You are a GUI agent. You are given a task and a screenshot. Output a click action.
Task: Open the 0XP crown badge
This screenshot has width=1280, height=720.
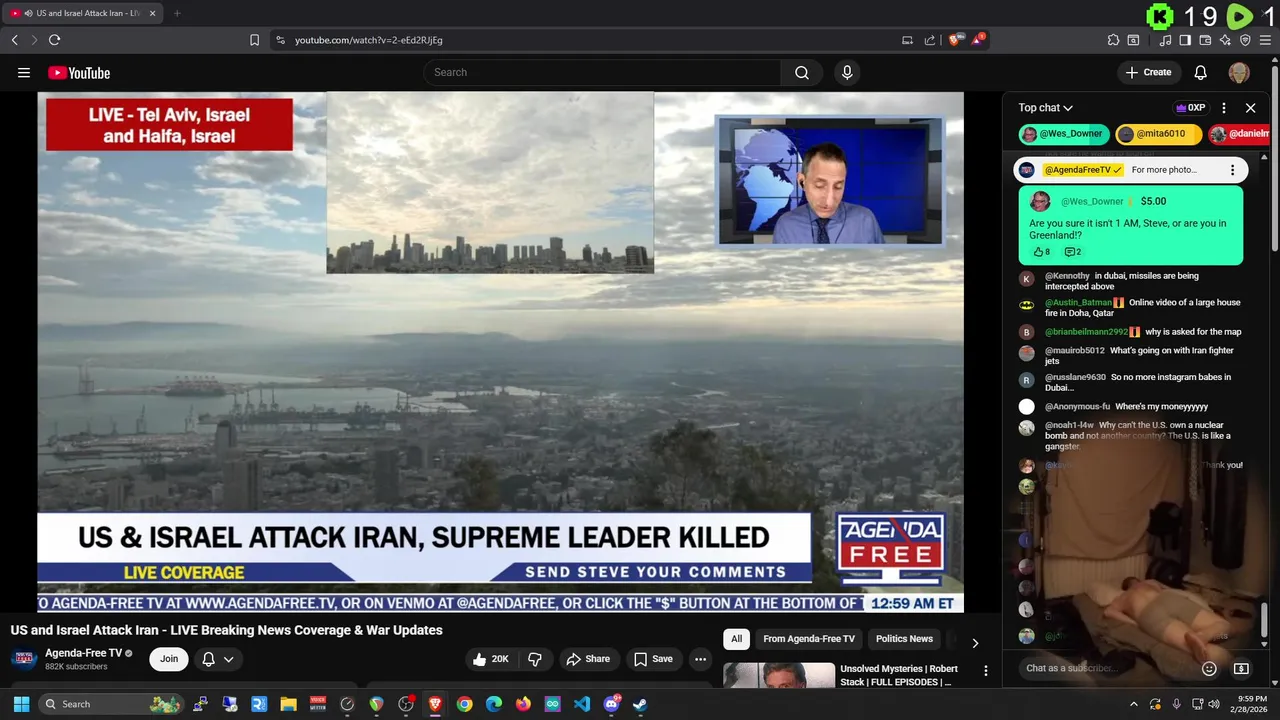point(1190,108)
